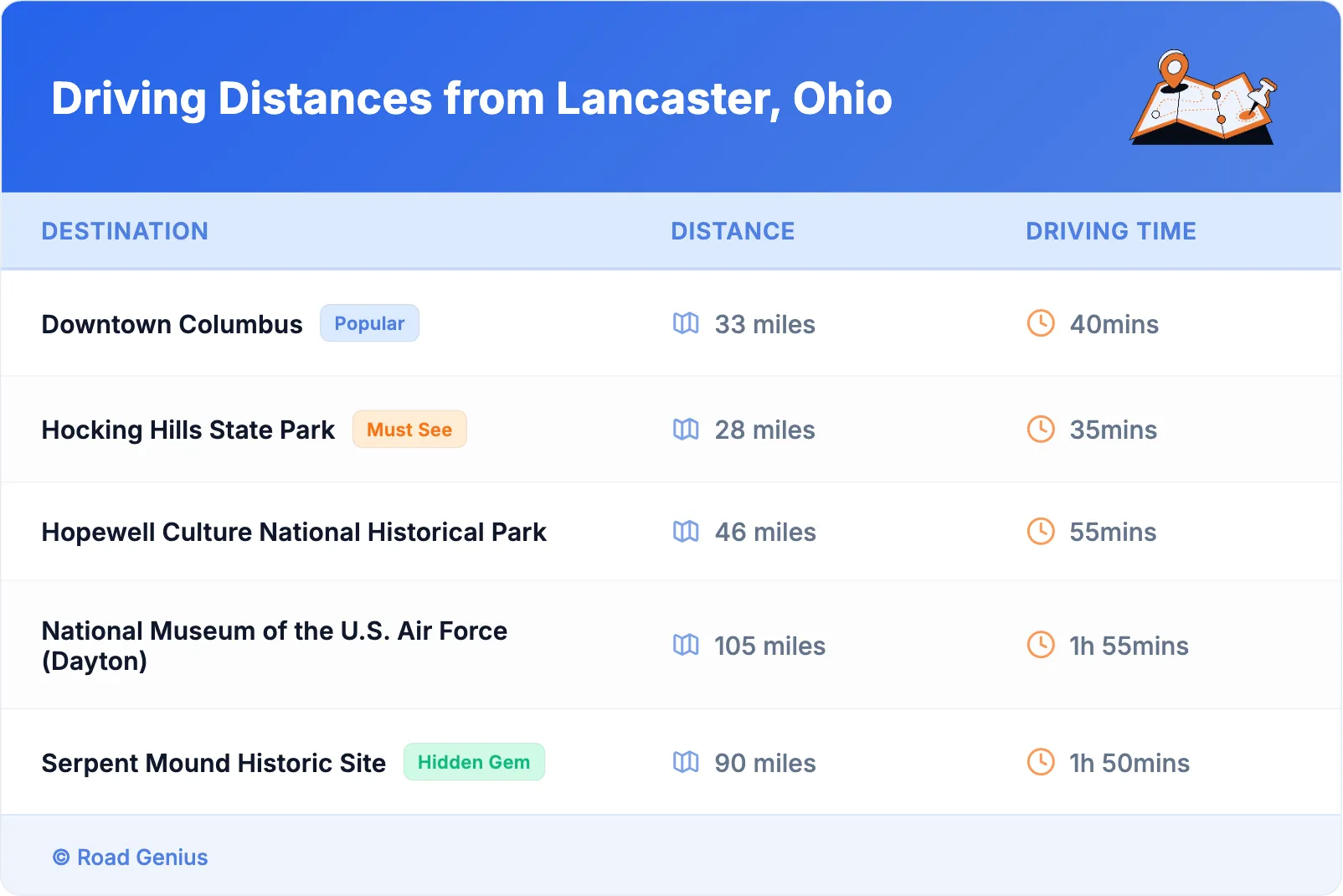1343x896 pixels.
Task: Open the Road Genius copyright link
Action: (131, 857)
